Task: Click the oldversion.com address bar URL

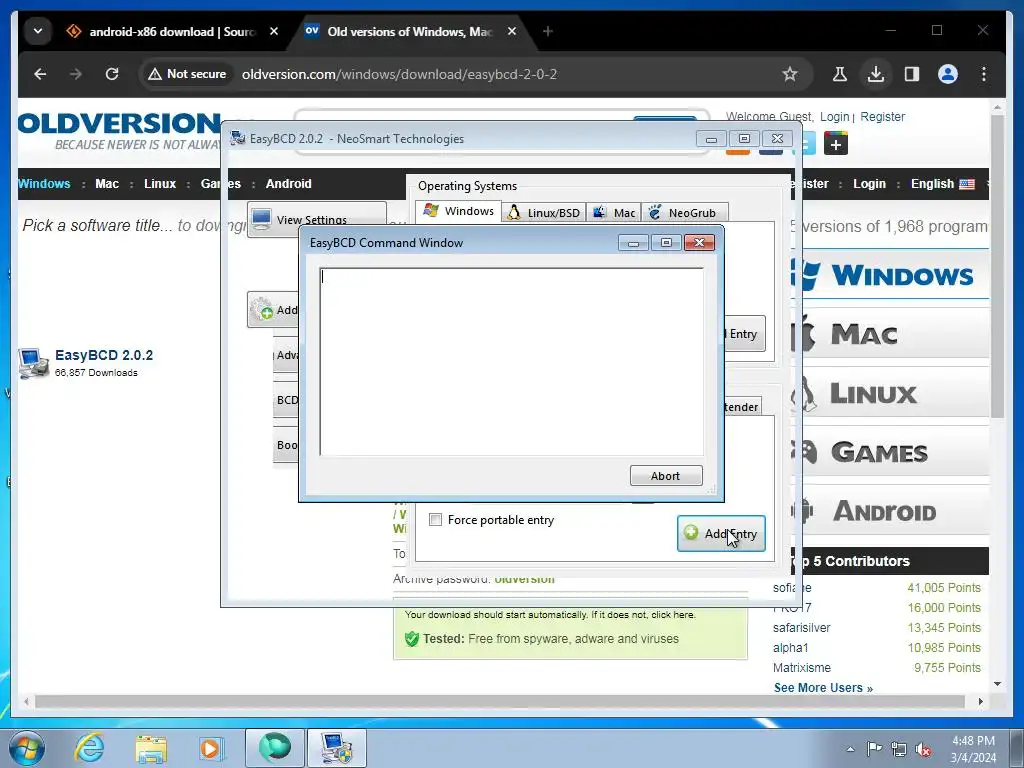Action: pos(399,74)
